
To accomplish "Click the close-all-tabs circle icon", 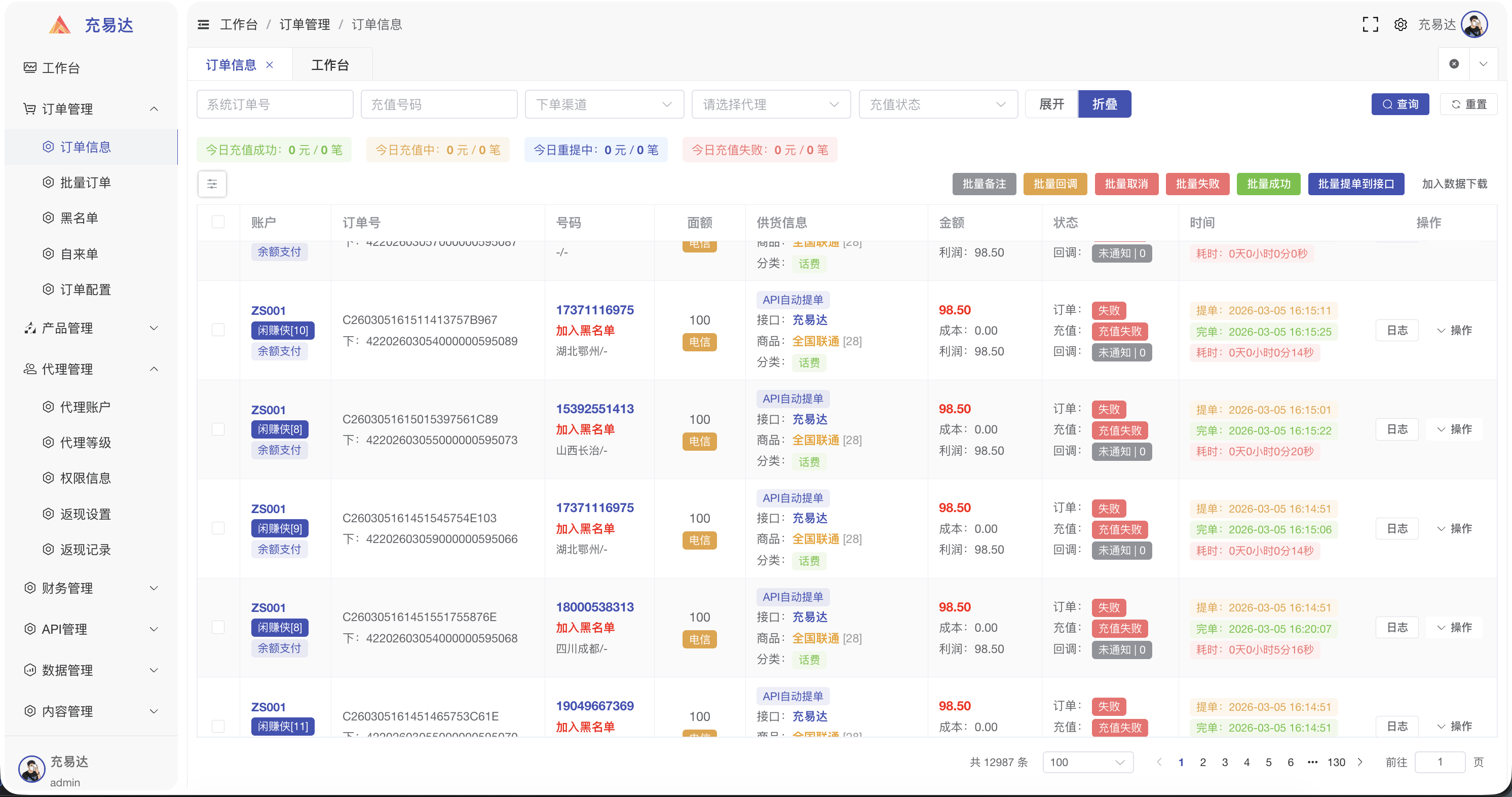I will coord(1454,64).
